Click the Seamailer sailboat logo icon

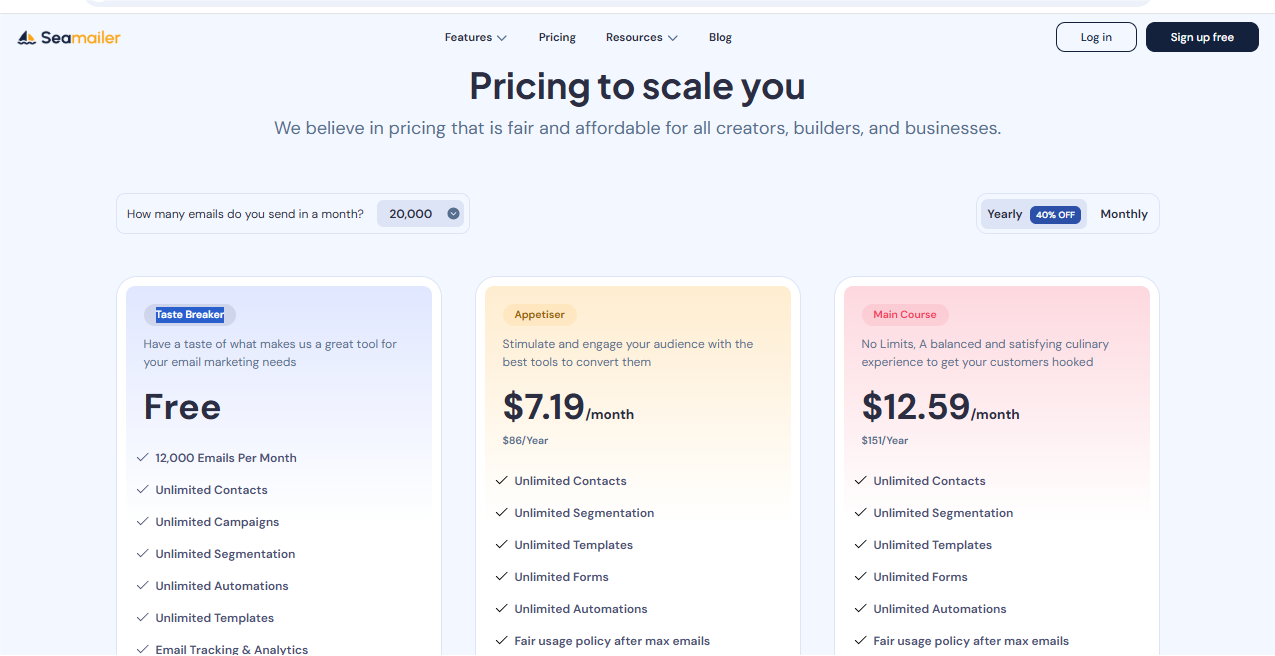[x=27, y=38]
